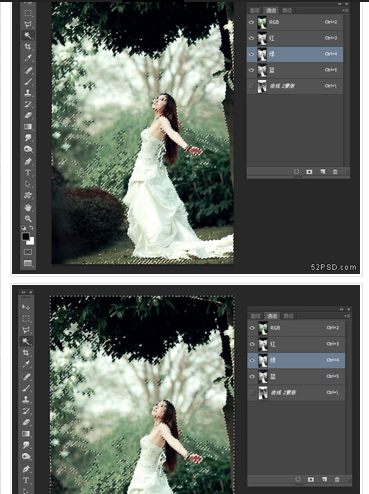Pick the background color swatch in the upper toolbar
Image resolution: width=369 pixels, height=494 pixels.
click(x=31, y=241)
